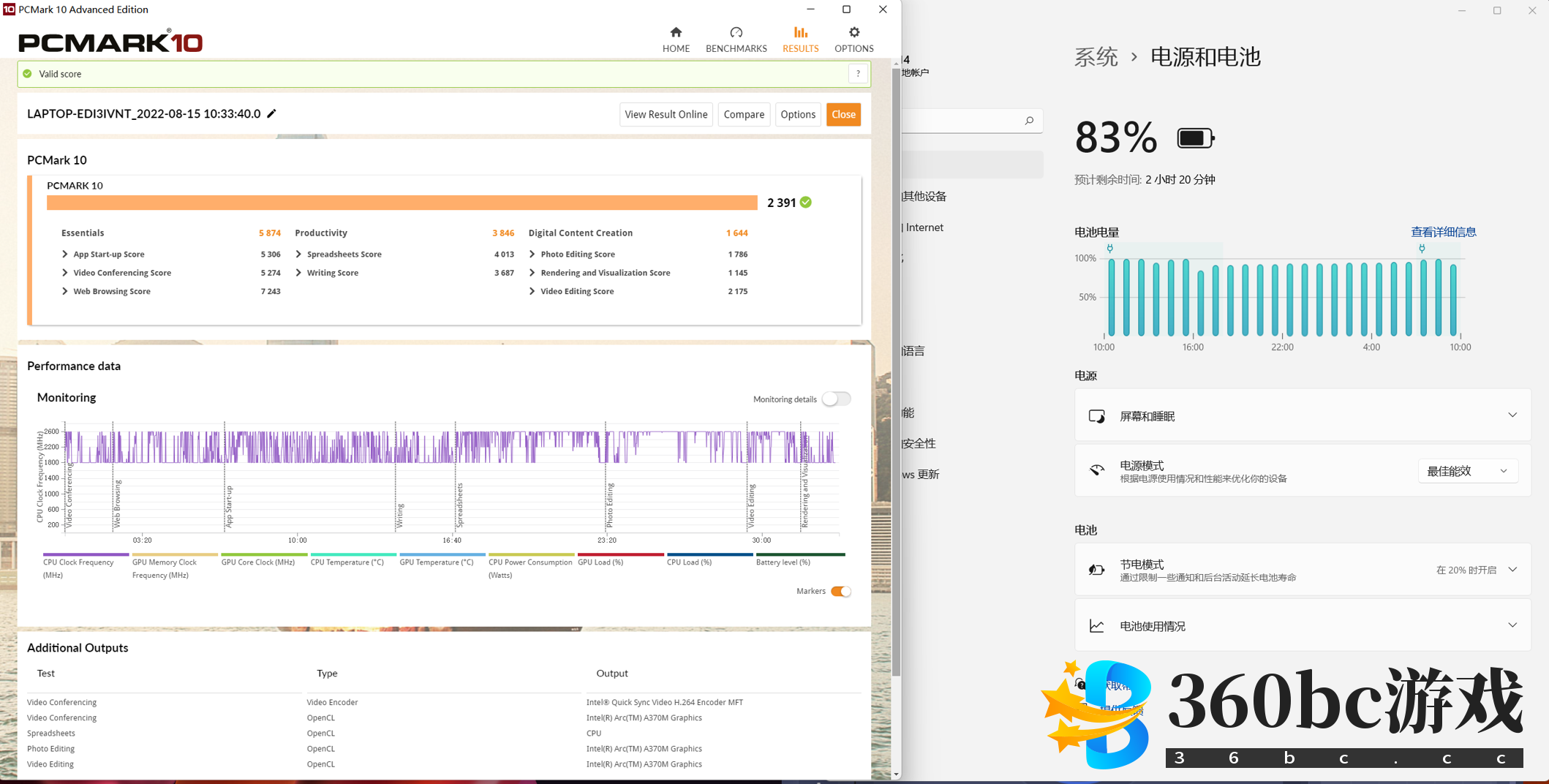This screenshot has width=1549, height=784.
Task: Expand the App Start-up Score row
Action: pyautogui.click(x=65, y=255)
